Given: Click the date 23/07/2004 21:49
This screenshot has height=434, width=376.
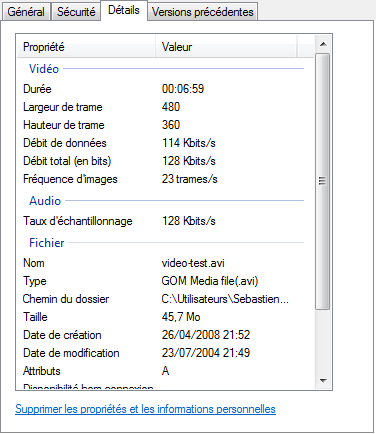Looking at the screenshot, I should (206, 353).
